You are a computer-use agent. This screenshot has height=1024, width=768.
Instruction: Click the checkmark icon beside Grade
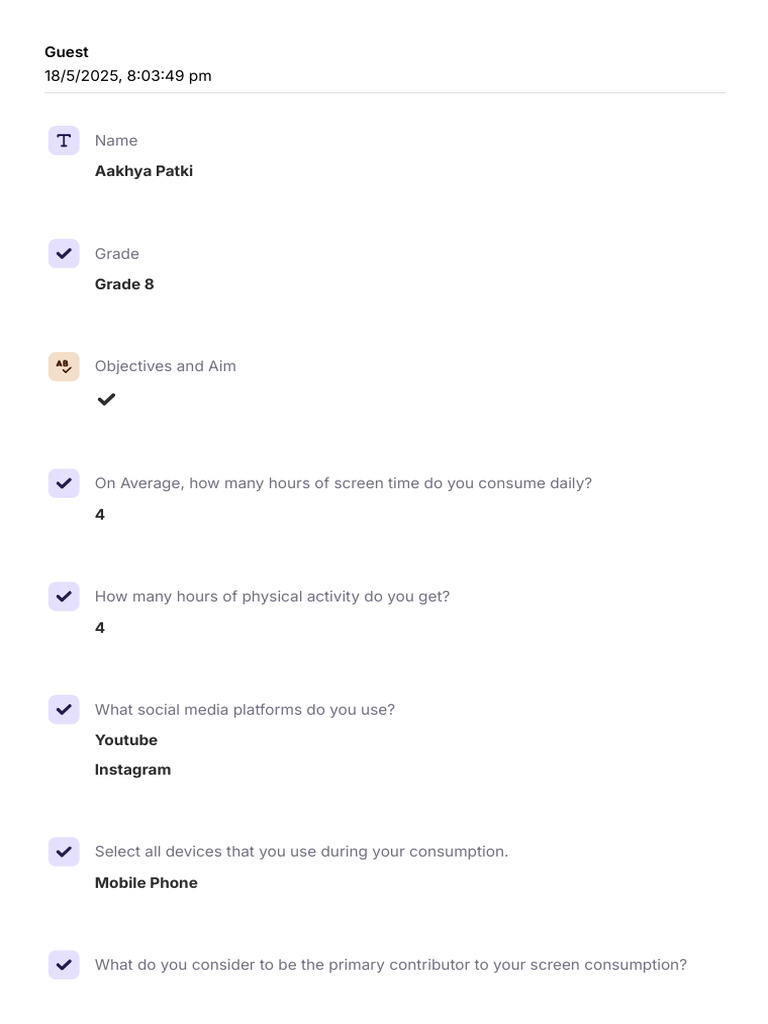(64, 254)
